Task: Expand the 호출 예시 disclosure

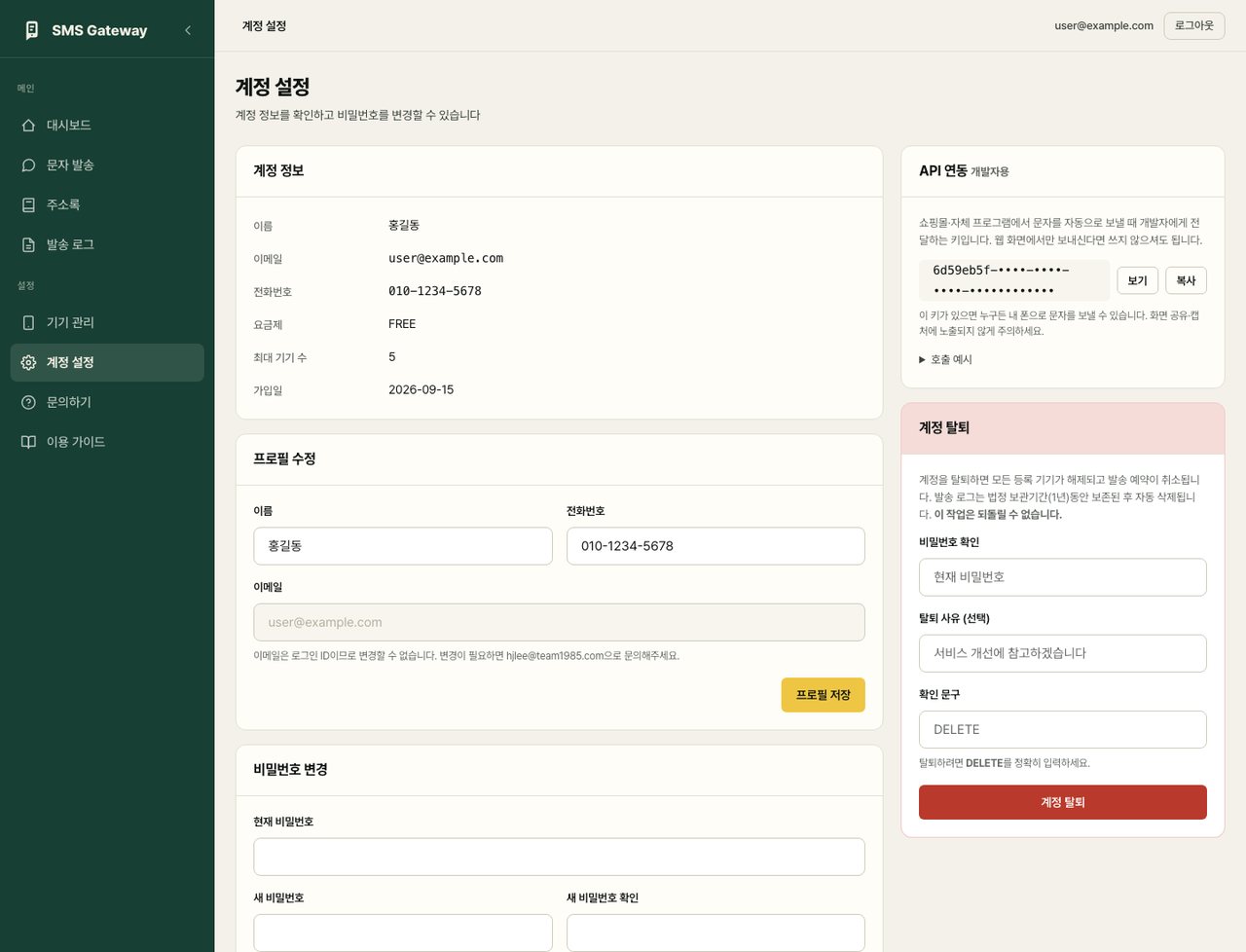Action: coord(945,359)
